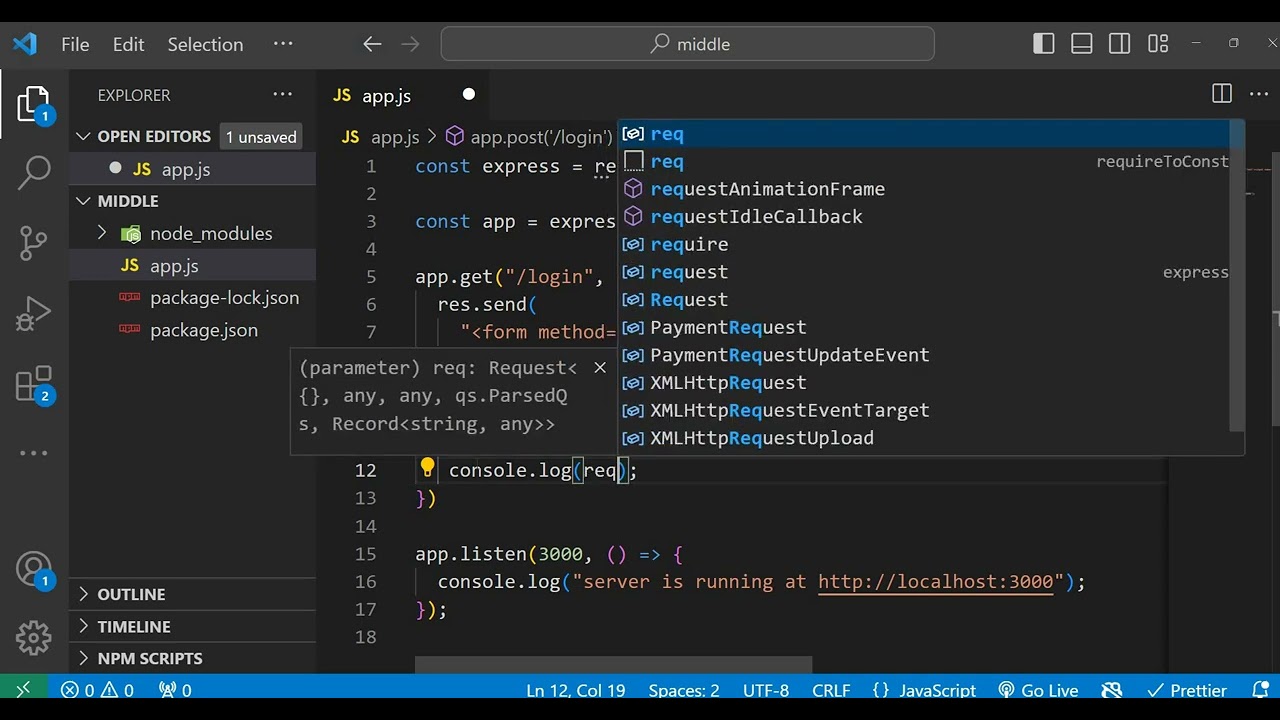Open the Search view icon
Image resolution: width=1280 pixels, height=720 pixels.
coord(34,172)
